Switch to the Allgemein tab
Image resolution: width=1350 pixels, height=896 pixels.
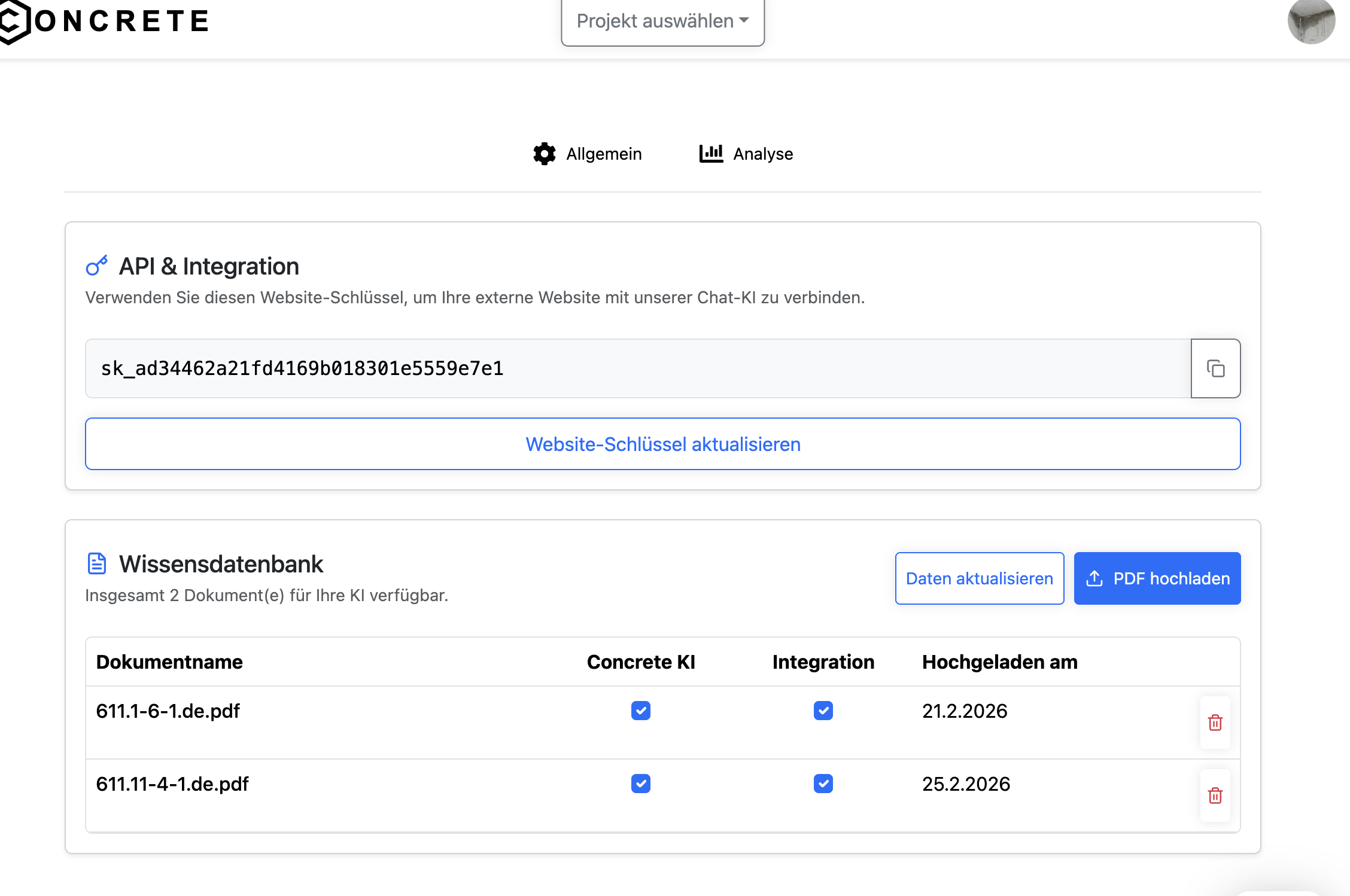pos(603,154)
